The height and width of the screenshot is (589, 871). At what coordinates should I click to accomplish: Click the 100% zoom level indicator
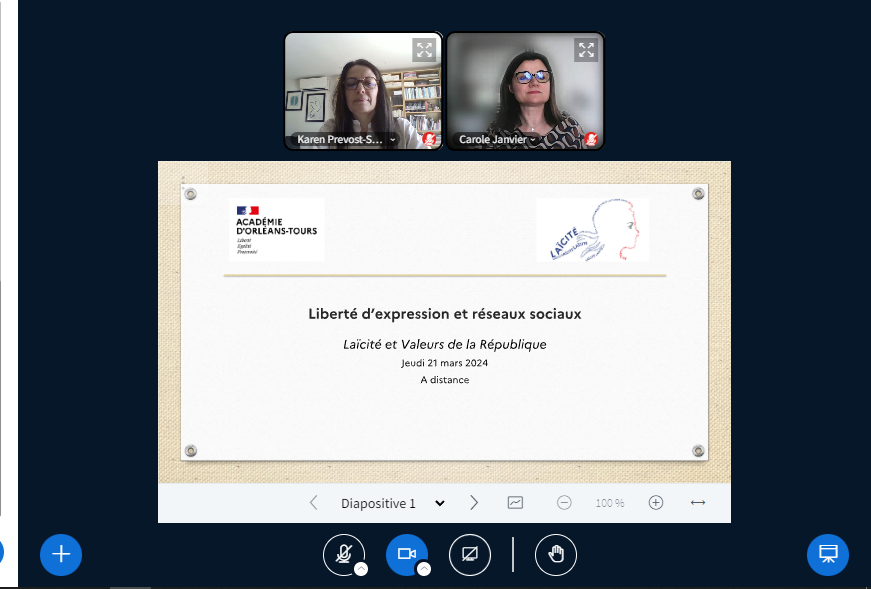[x=610, y=503]
